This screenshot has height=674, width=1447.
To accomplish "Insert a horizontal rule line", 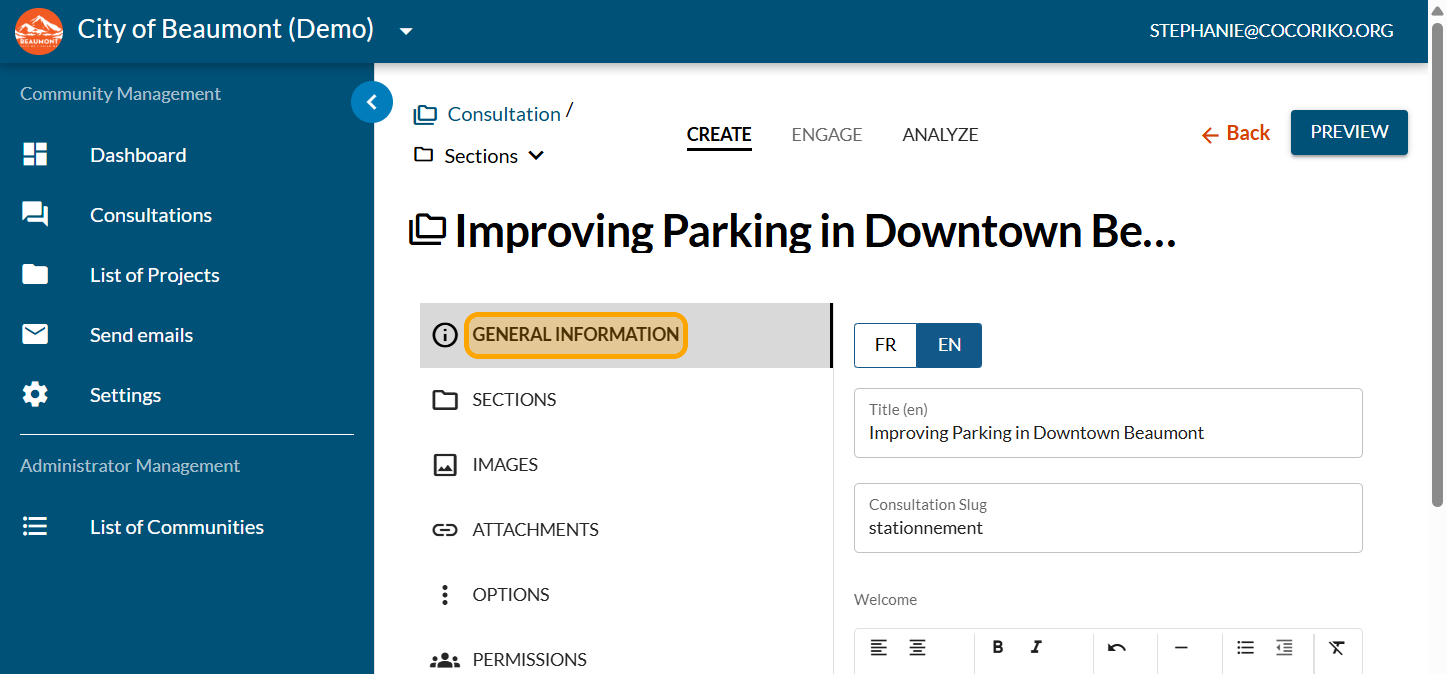I will [x=1181, y=647].
